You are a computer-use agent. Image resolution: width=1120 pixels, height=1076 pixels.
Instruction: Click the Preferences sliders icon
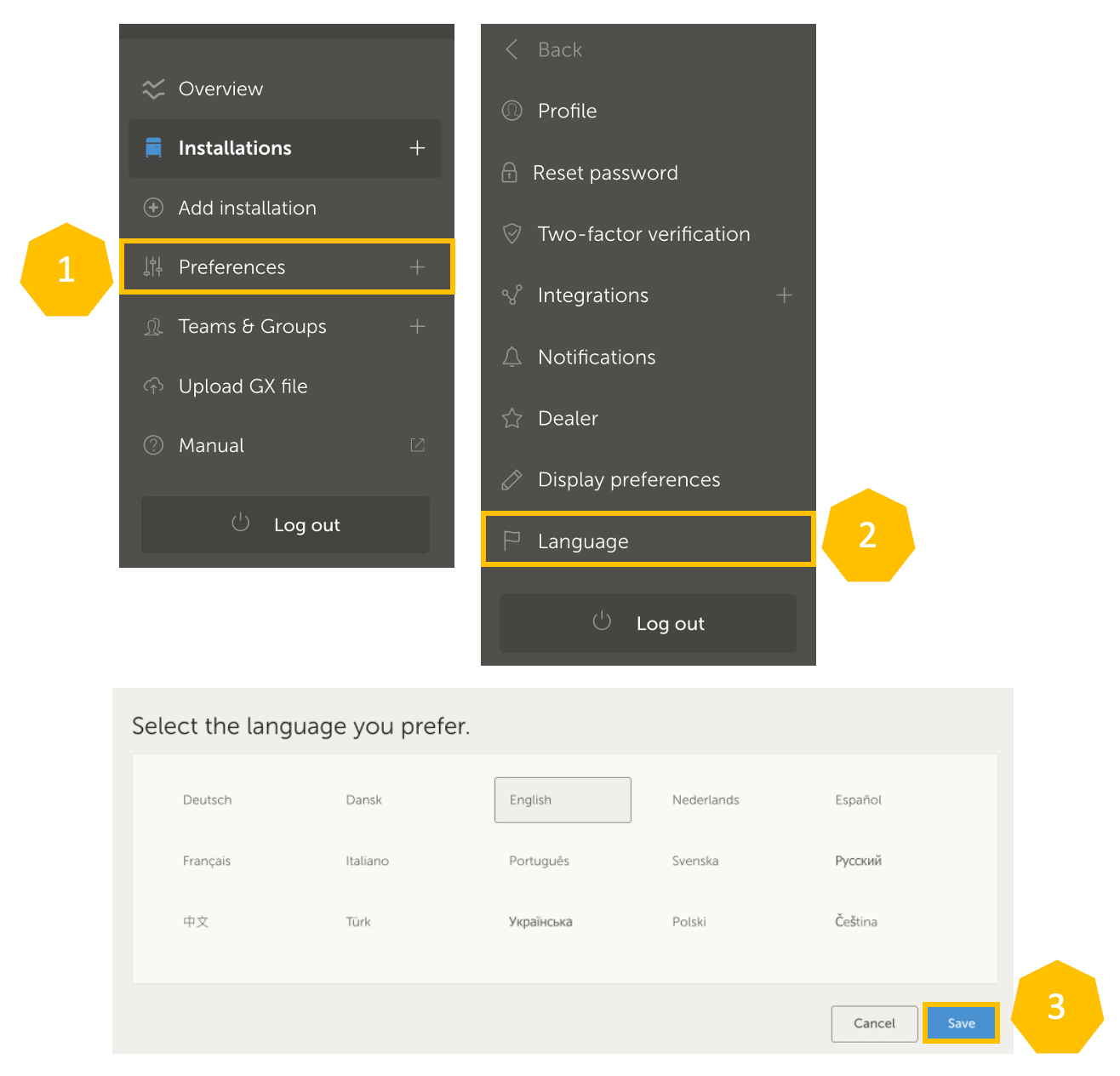coord(153,266)
